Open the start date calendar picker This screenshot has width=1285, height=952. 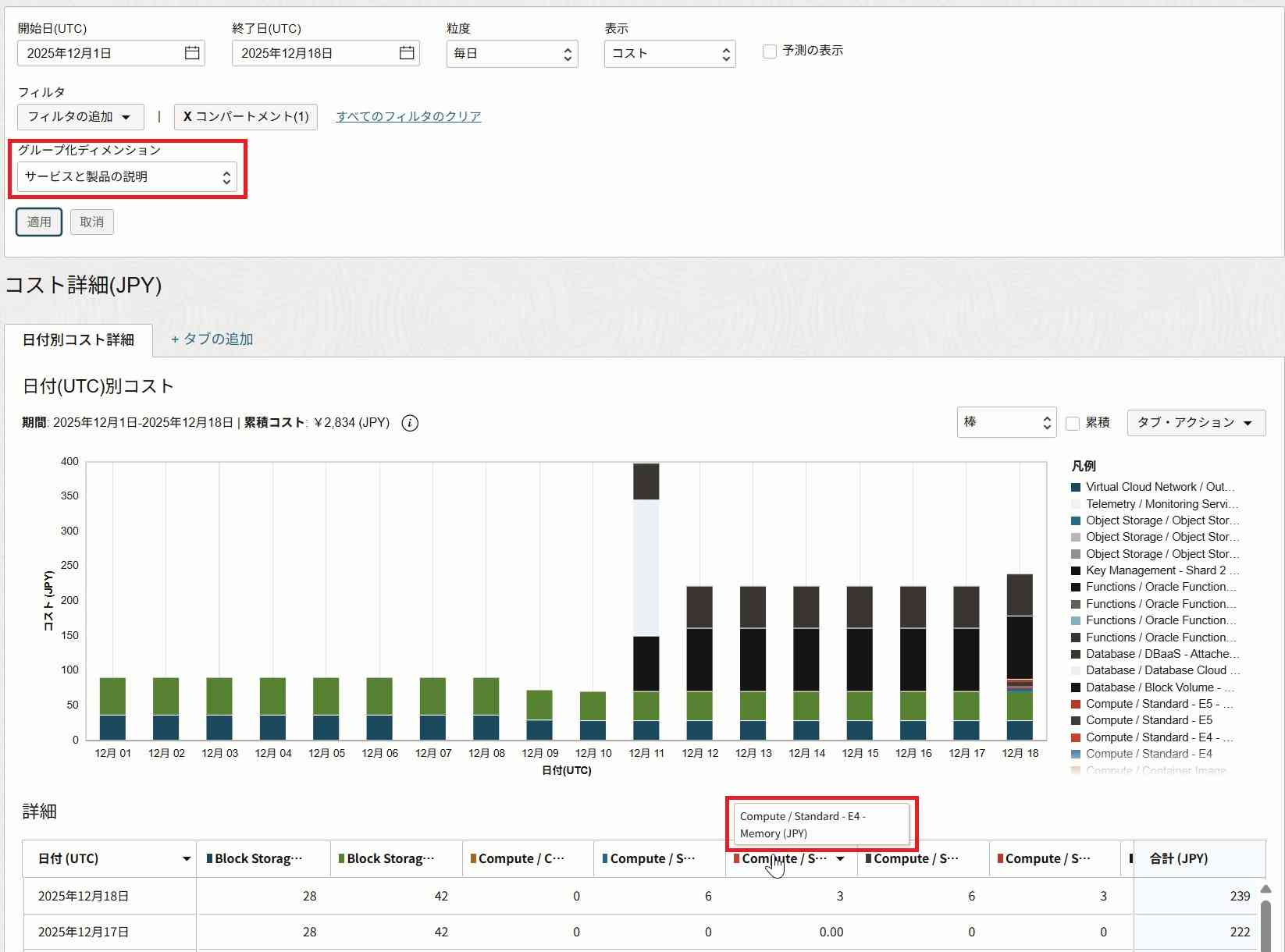click(x=192, y=53)
